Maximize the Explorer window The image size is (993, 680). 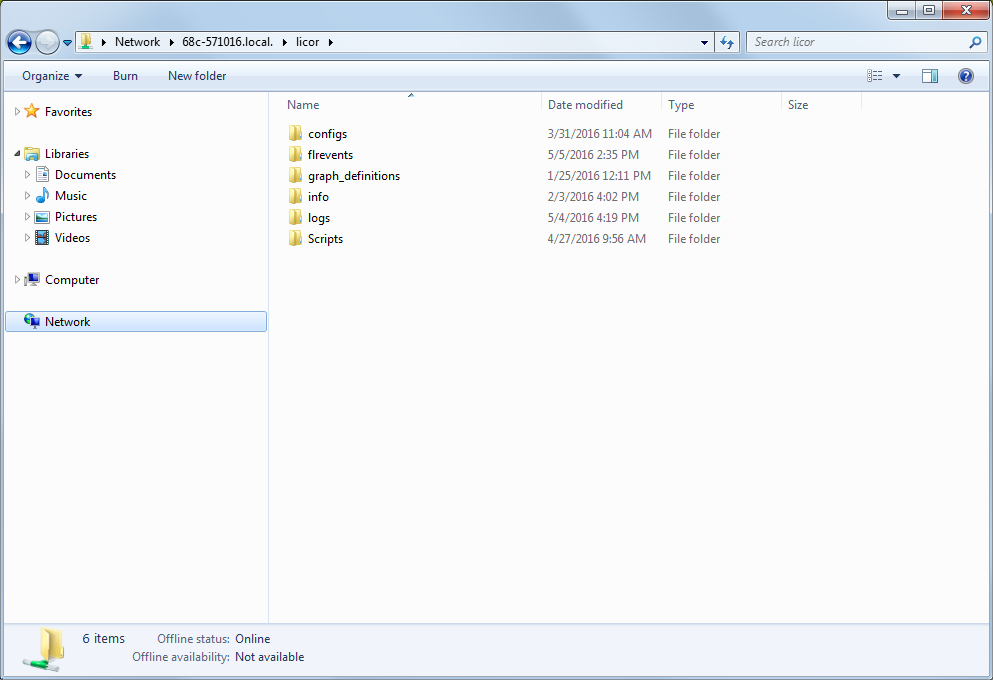[x=928, y=10]
